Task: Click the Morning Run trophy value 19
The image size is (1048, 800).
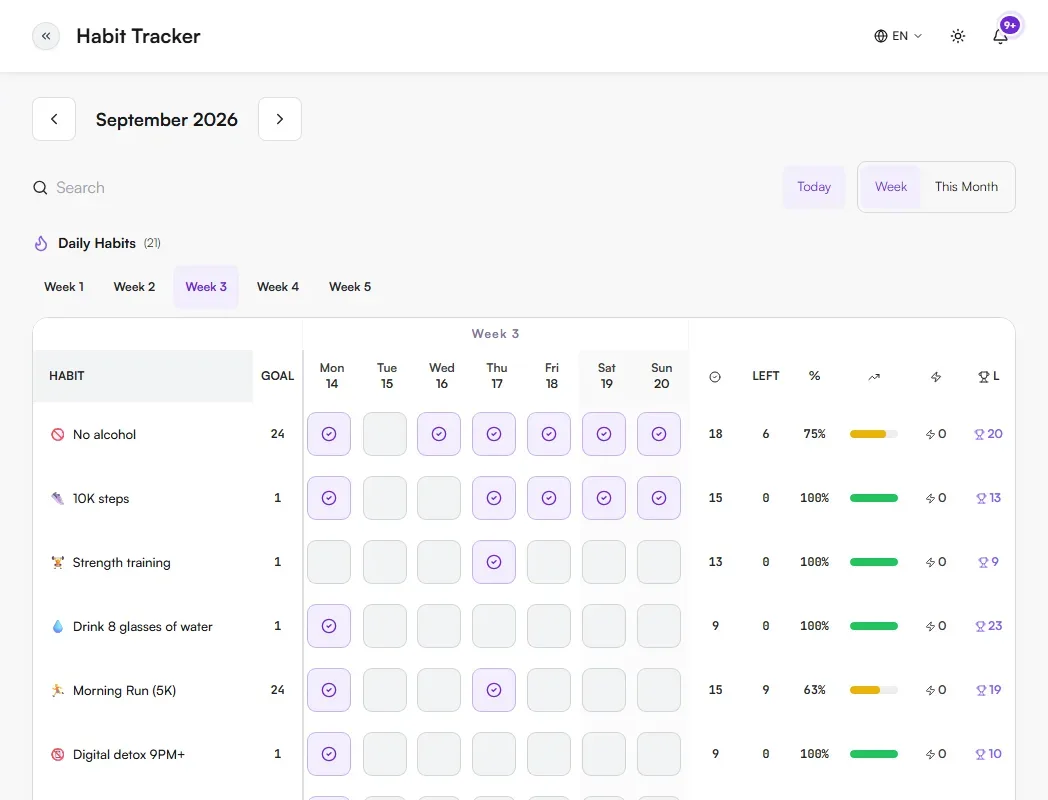Action: pos(989,690)
